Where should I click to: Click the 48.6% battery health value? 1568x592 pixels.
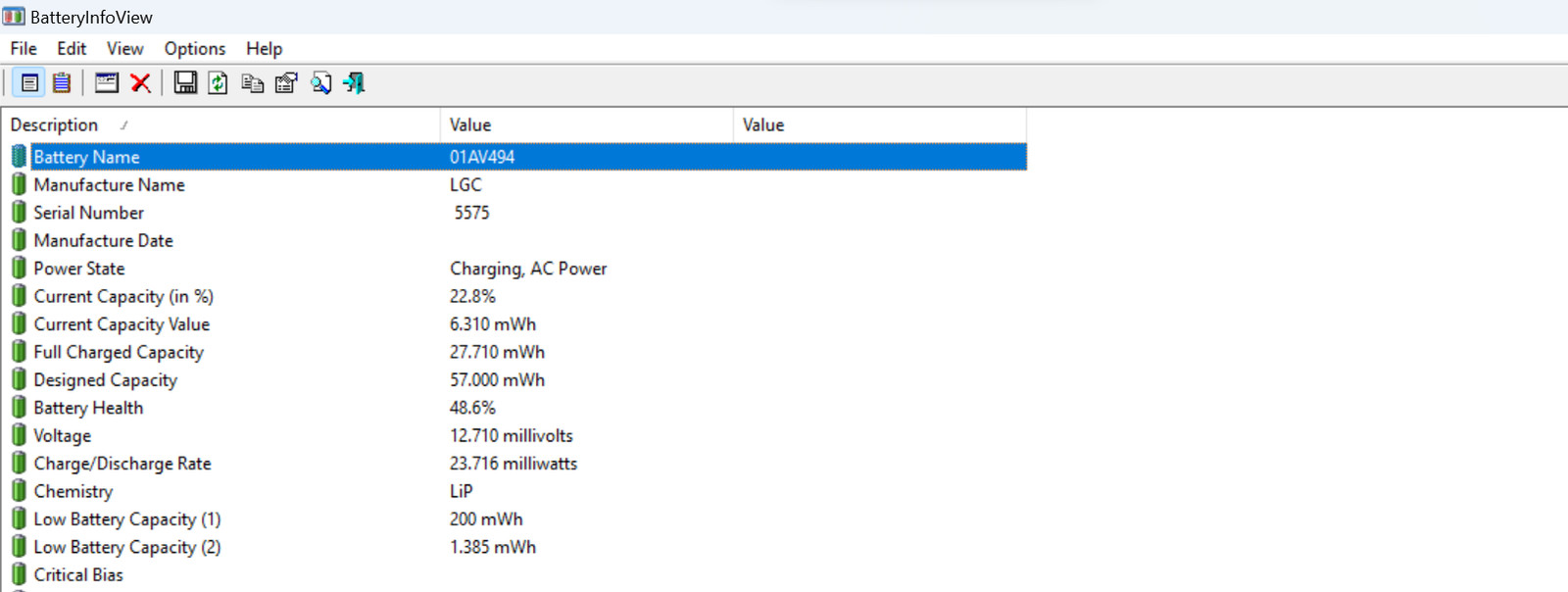point(472,408)
